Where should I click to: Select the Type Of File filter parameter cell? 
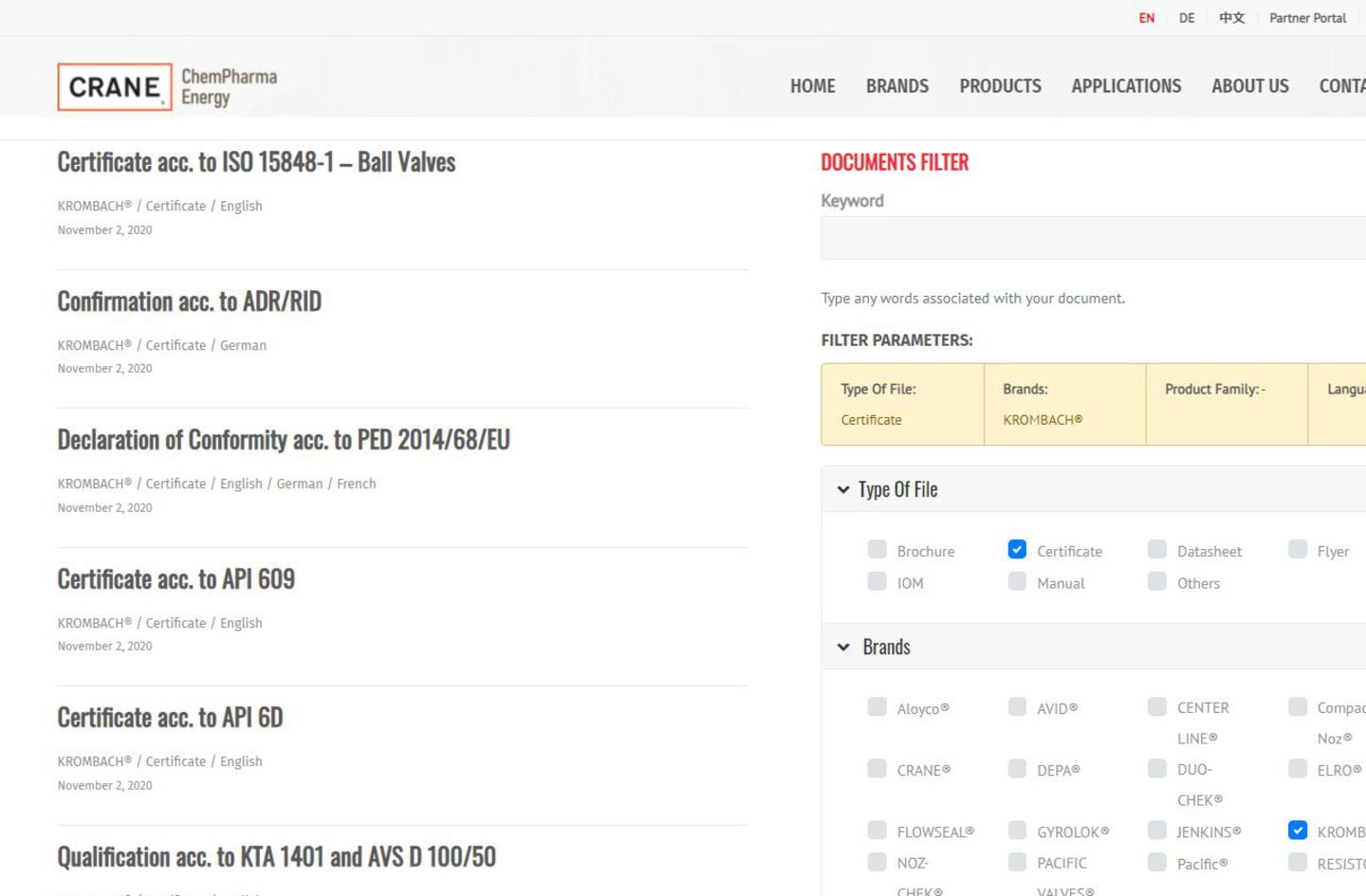tap(902, 405)
